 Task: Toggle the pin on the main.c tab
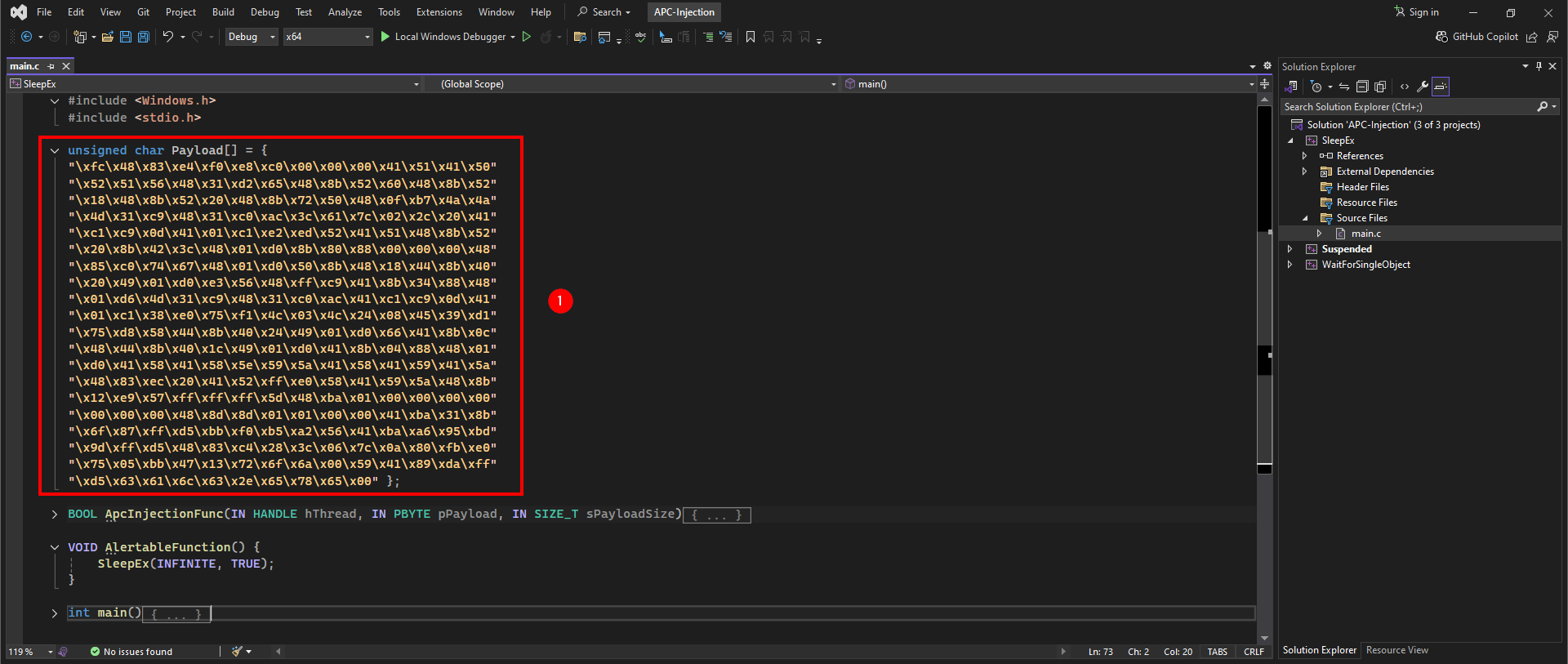pos(51,66)
